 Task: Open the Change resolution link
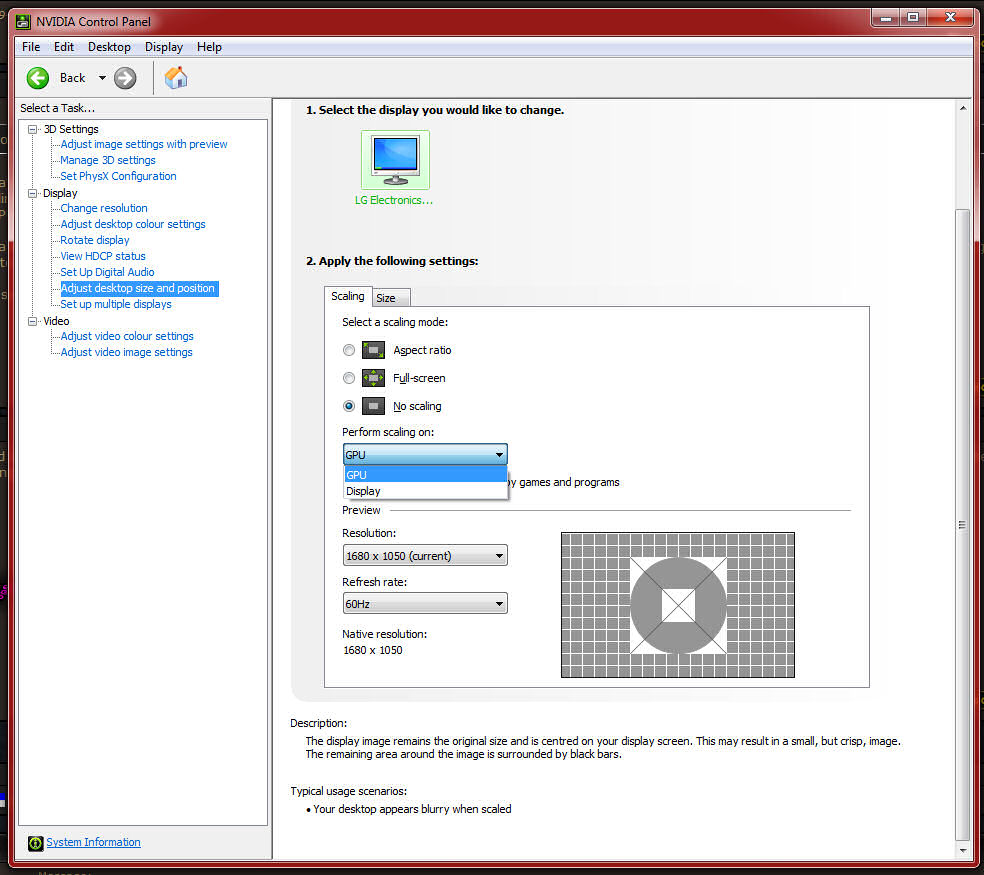(104, 208)
